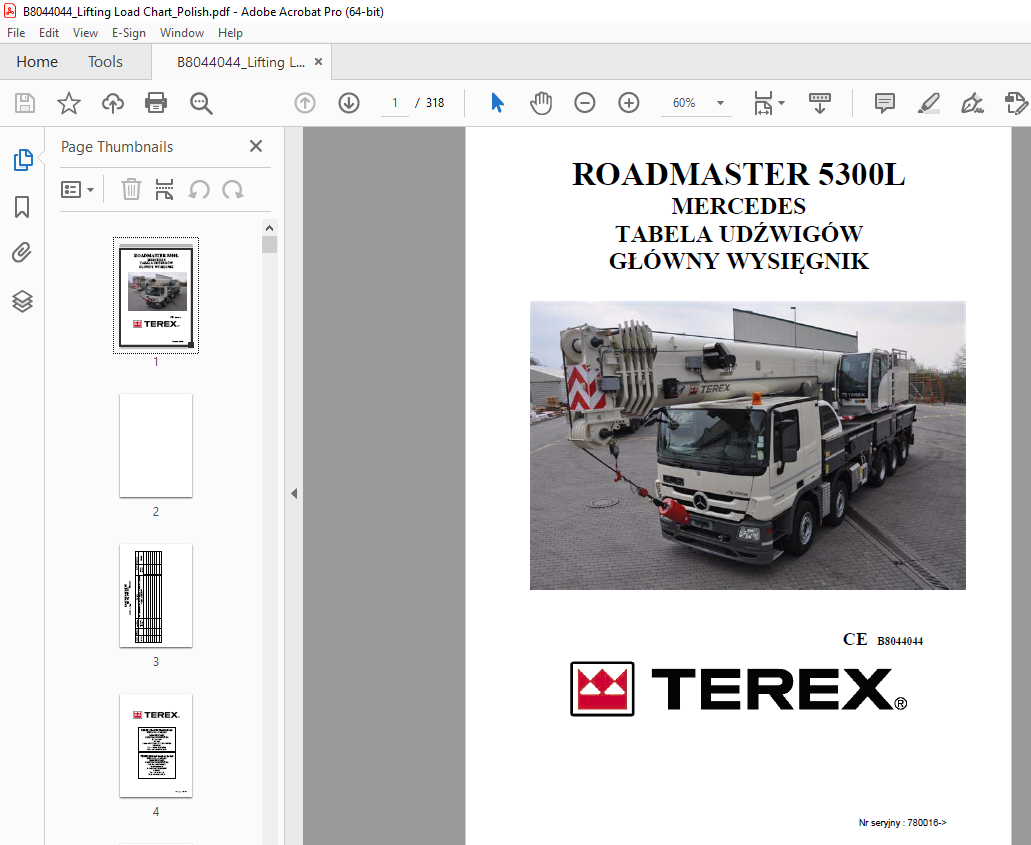Click the scrolling mode icon

[x=819, y=103]
